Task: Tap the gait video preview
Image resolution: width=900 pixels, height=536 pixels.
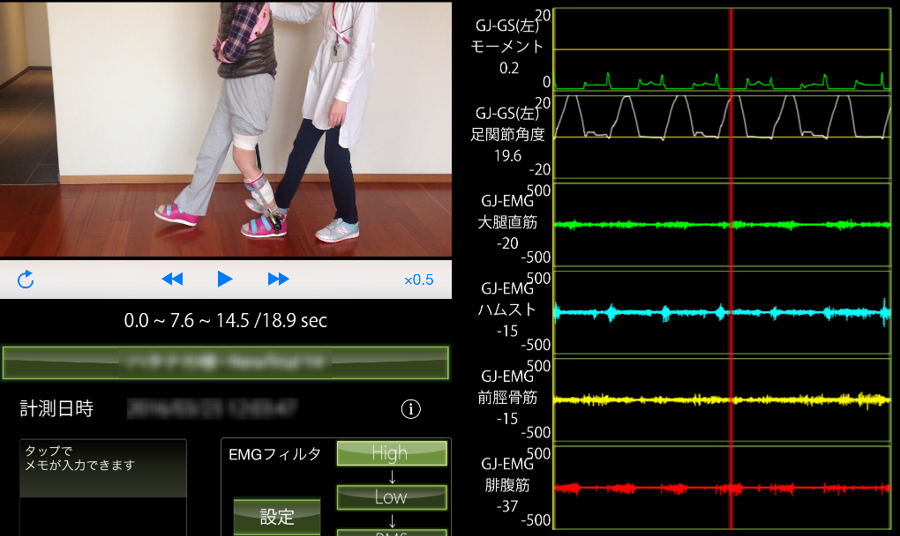Action: click(x=225, y=128)
